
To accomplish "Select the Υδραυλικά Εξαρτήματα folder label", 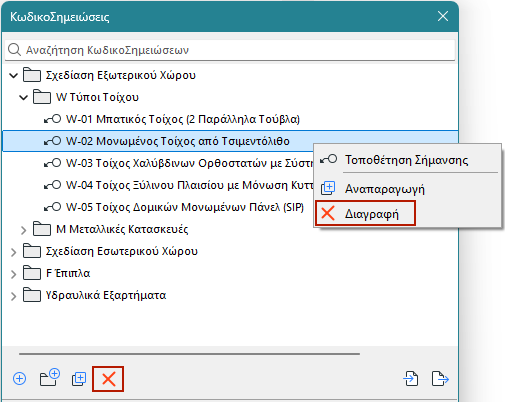I will (106, 295).
